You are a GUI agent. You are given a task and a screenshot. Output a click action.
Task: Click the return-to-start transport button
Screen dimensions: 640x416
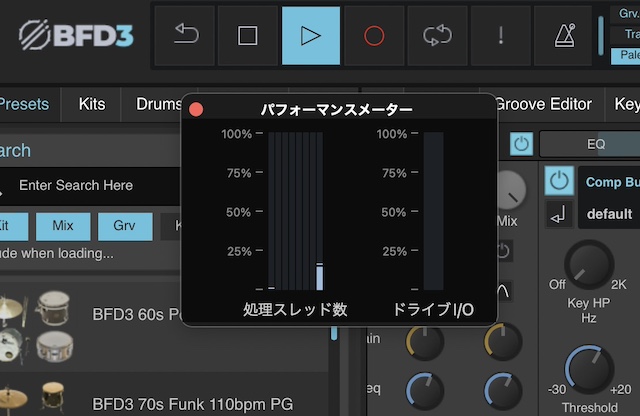click(184, 35)
